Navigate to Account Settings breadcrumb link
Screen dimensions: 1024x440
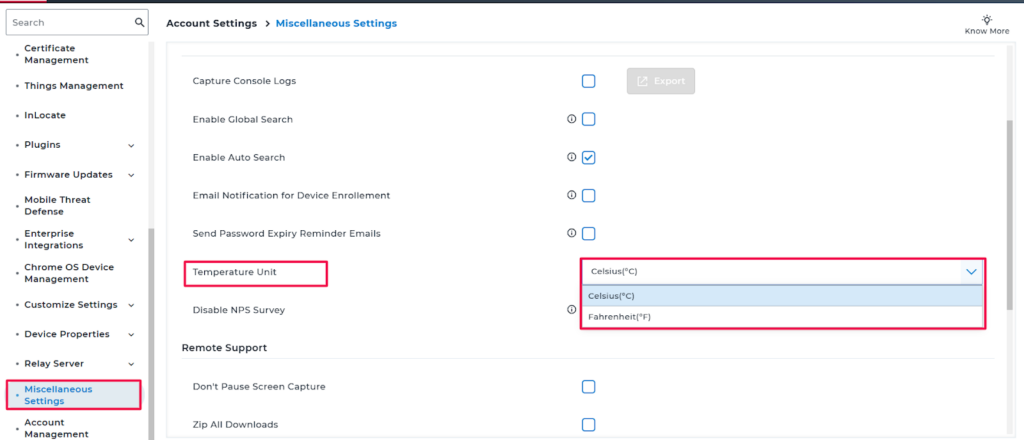coord(211,23)
